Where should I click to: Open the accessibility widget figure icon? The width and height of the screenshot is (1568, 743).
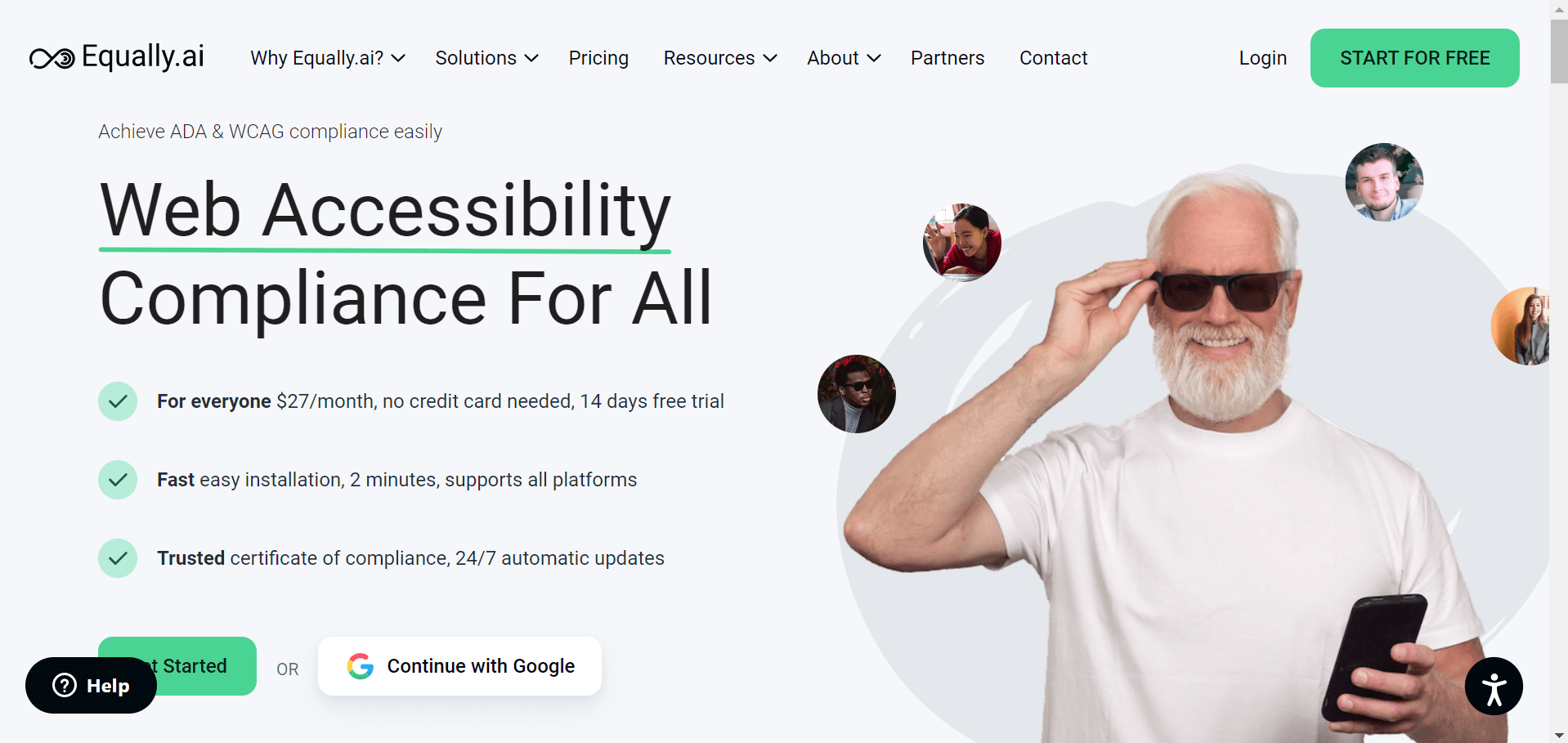coord(1494,687)
